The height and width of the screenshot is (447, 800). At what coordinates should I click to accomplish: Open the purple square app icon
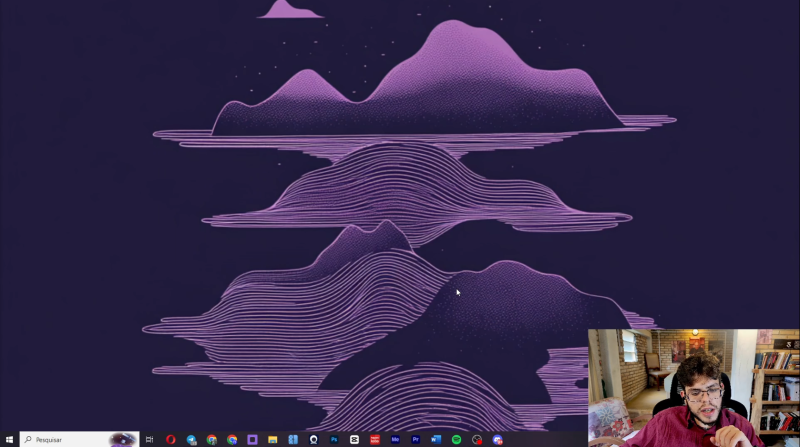point(252,439)
